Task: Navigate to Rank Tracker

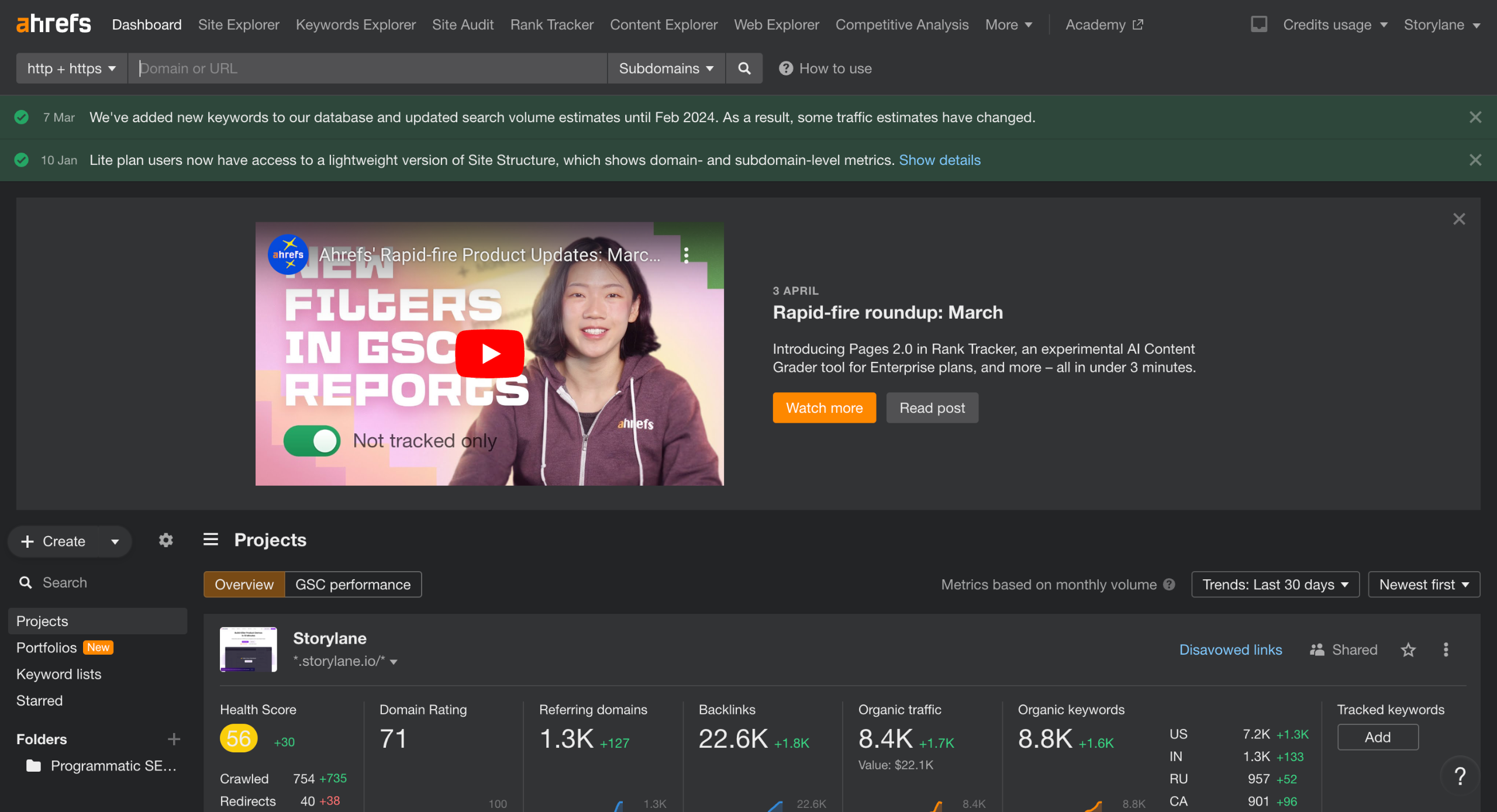Action: tap(551, 25)
